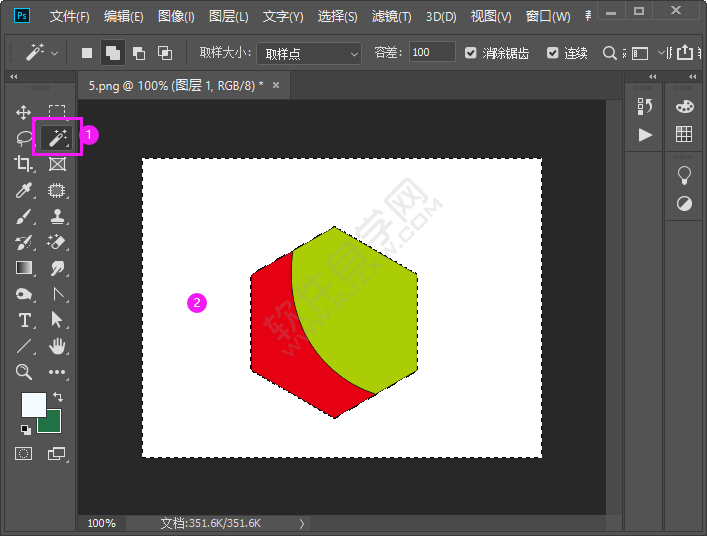Expand the tool preset picker arrow
The height and width of the screenshot is (536, 707).
click(54, 52)
